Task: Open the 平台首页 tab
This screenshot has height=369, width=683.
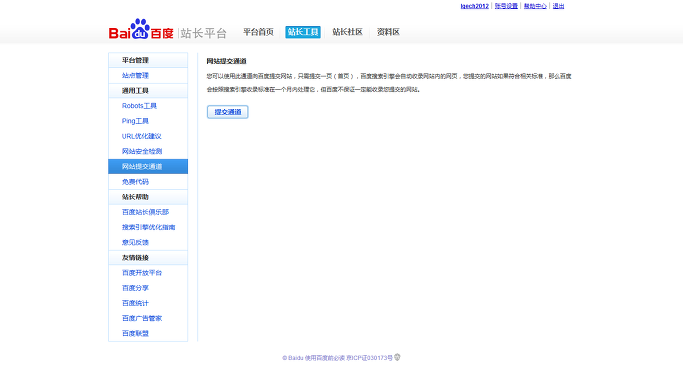Action: 258,32
